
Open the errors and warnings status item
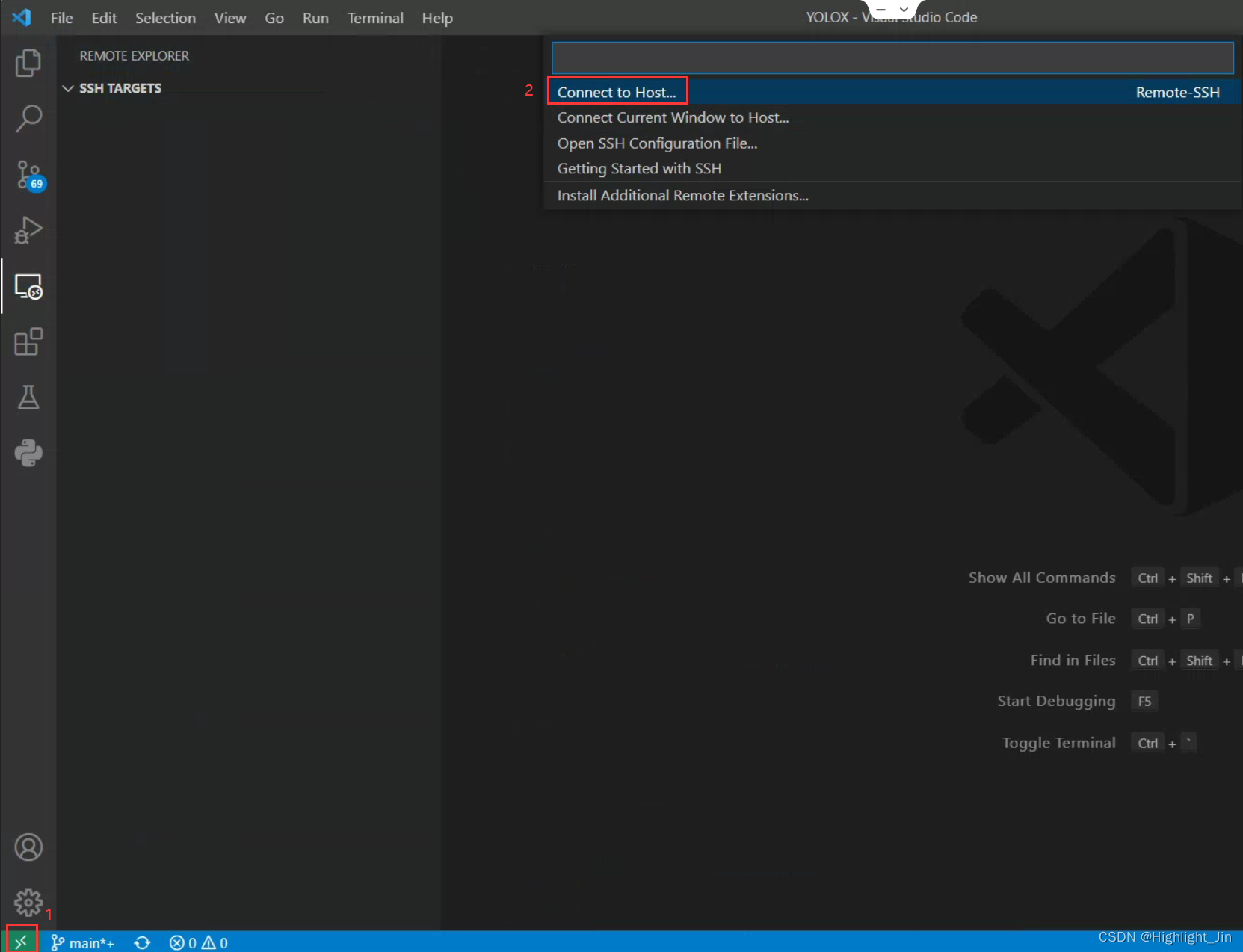point(198,942)
